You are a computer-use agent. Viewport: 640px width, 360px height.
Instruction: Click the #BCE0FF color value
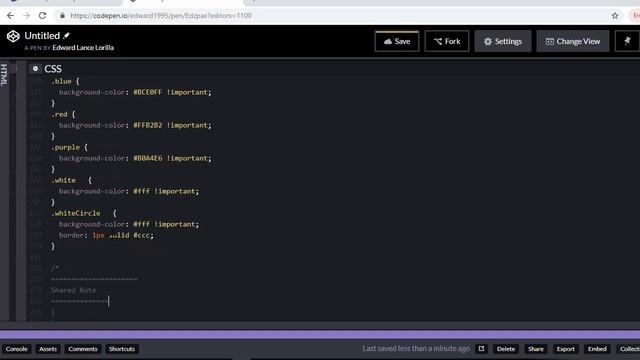pyautogui.click(x=148, y=92)
